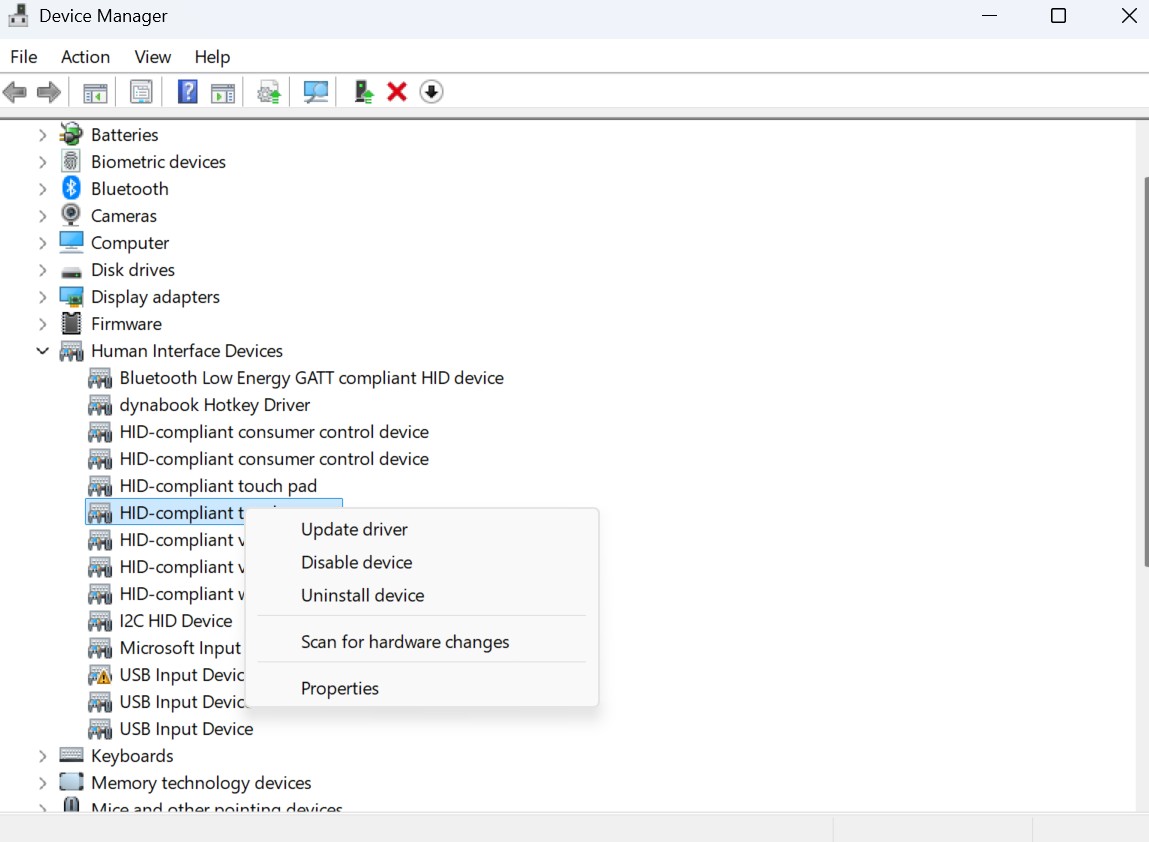1149x842 pixels.
Task: Click the red X Uninstall device icon
Action: (397, 92)
